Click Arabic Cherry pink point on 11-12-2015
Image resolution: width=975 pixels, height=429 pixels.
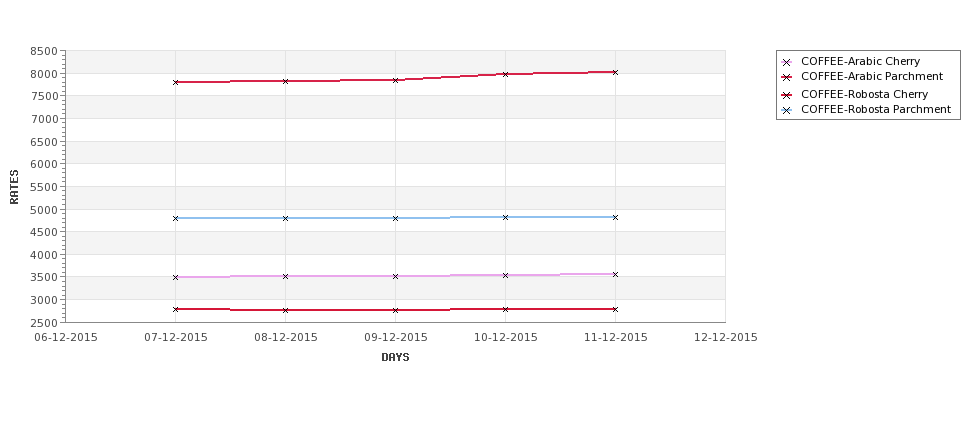tap(615, 274)
